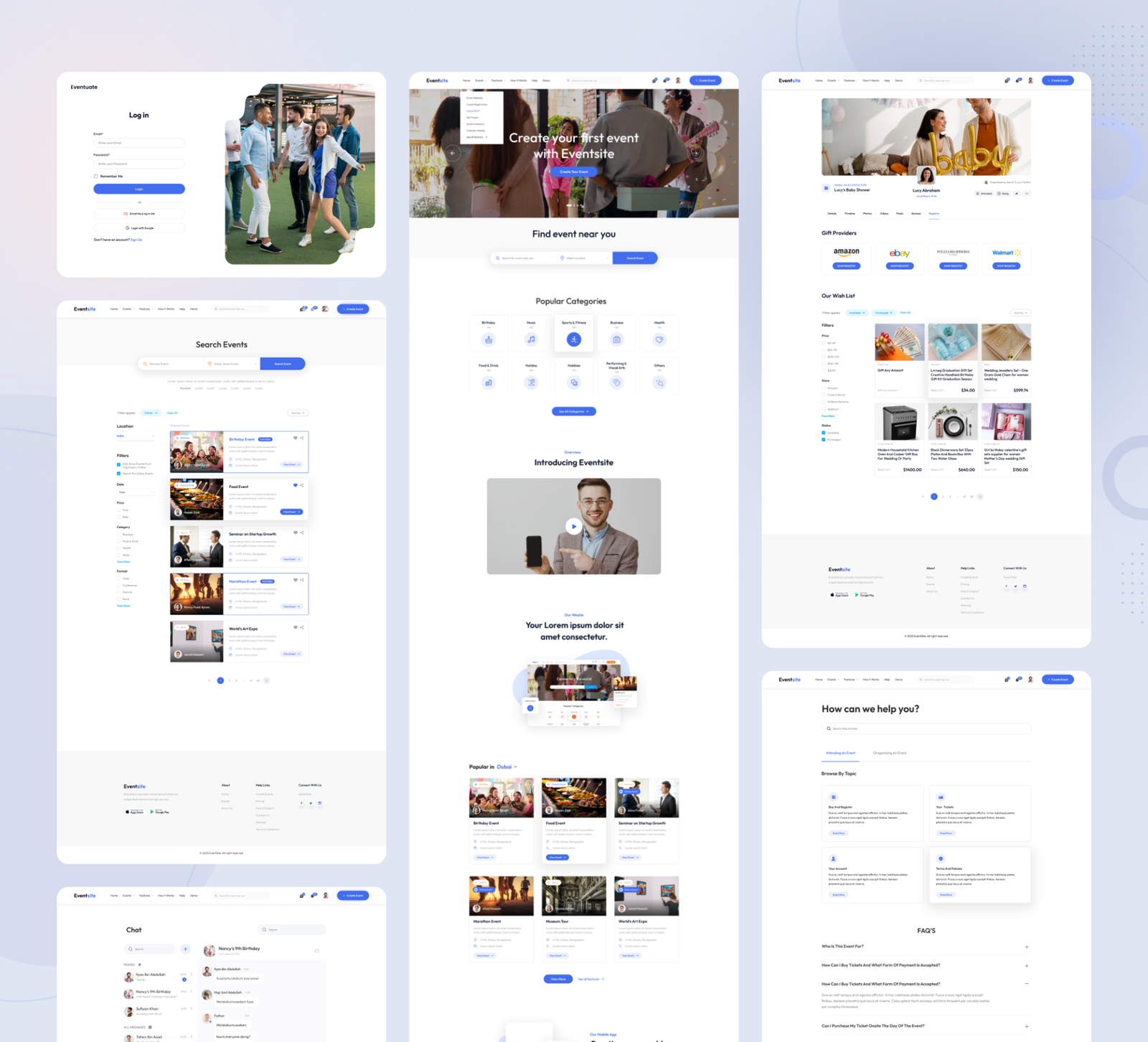
Task: Open the Photos tab on the baby shower page
Action: click(867, 213)
